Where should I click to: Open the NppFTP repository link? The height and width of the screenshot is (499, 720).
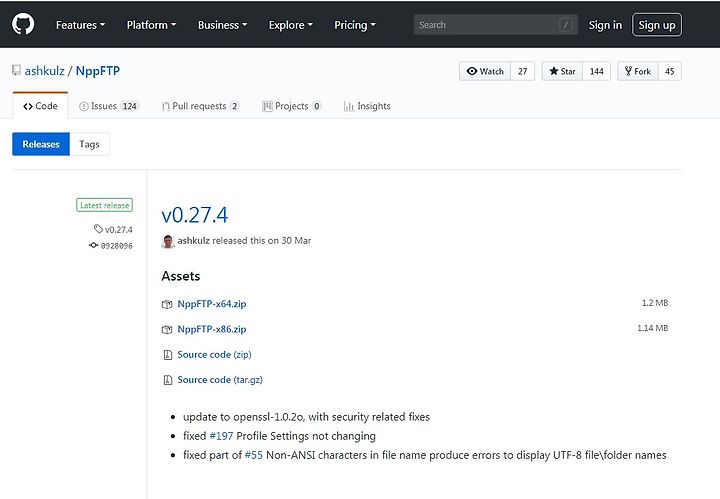click(98, 71)
